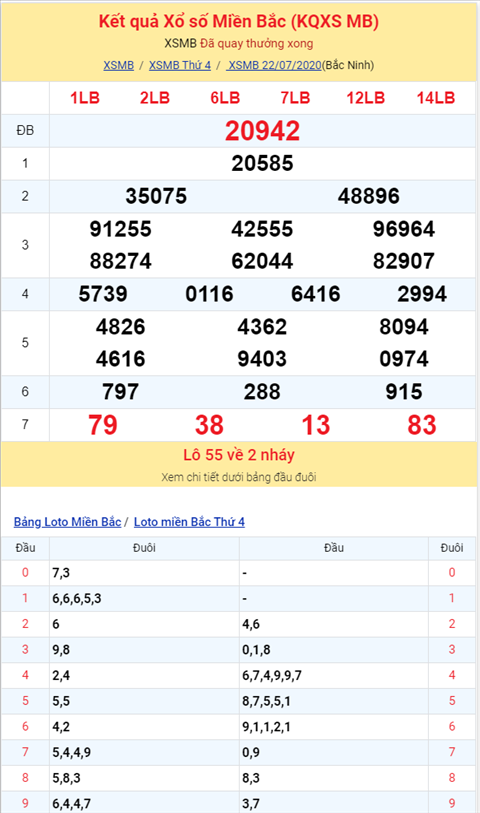Click second prize number 48896
The image size is (480, 813).
pos(369,196)
